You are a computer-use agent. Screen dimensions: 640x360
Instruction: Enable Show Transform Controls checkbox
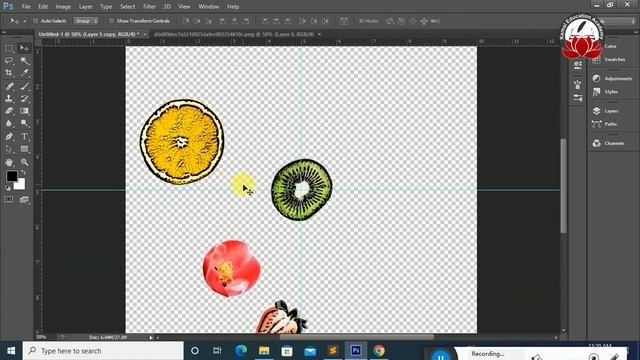111,21
